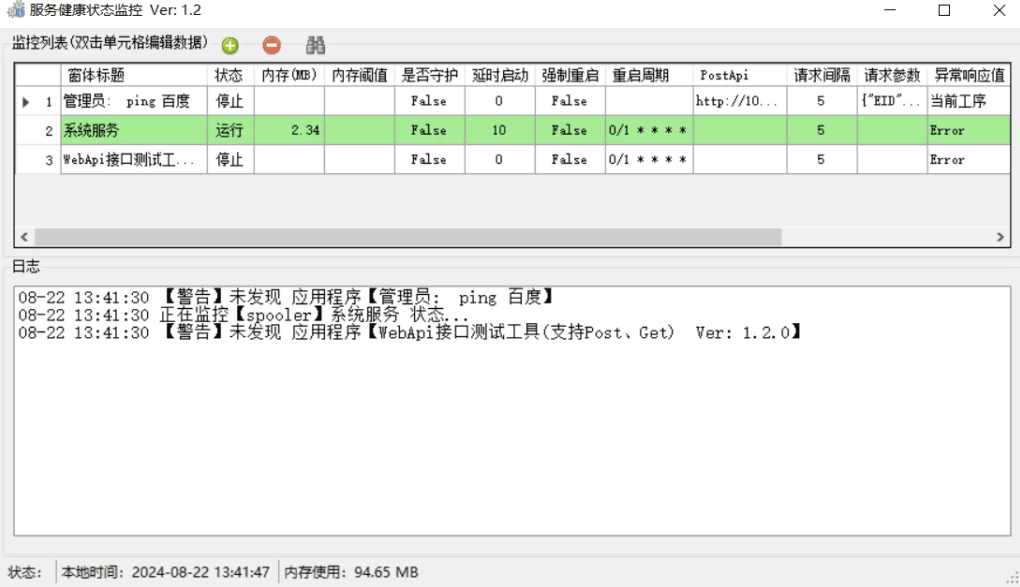Select the row 1 pointer arrow indicator
The image size is (1020, 587).
pos(26,101)
